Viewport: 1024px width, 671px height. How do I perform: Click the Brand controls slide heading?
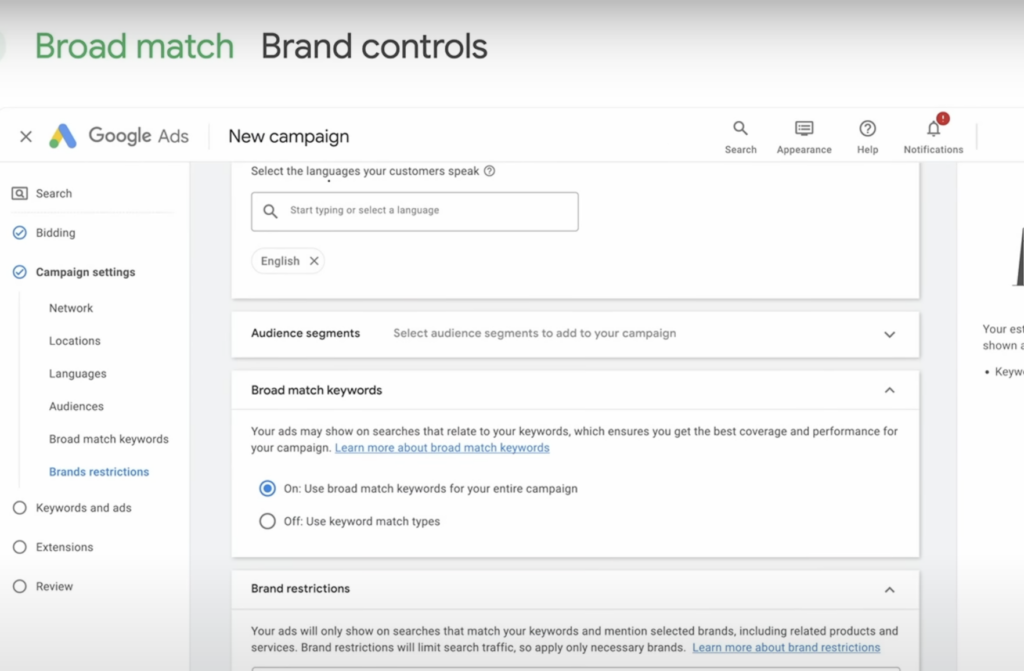pyautogui.click(x=374, y=46)
